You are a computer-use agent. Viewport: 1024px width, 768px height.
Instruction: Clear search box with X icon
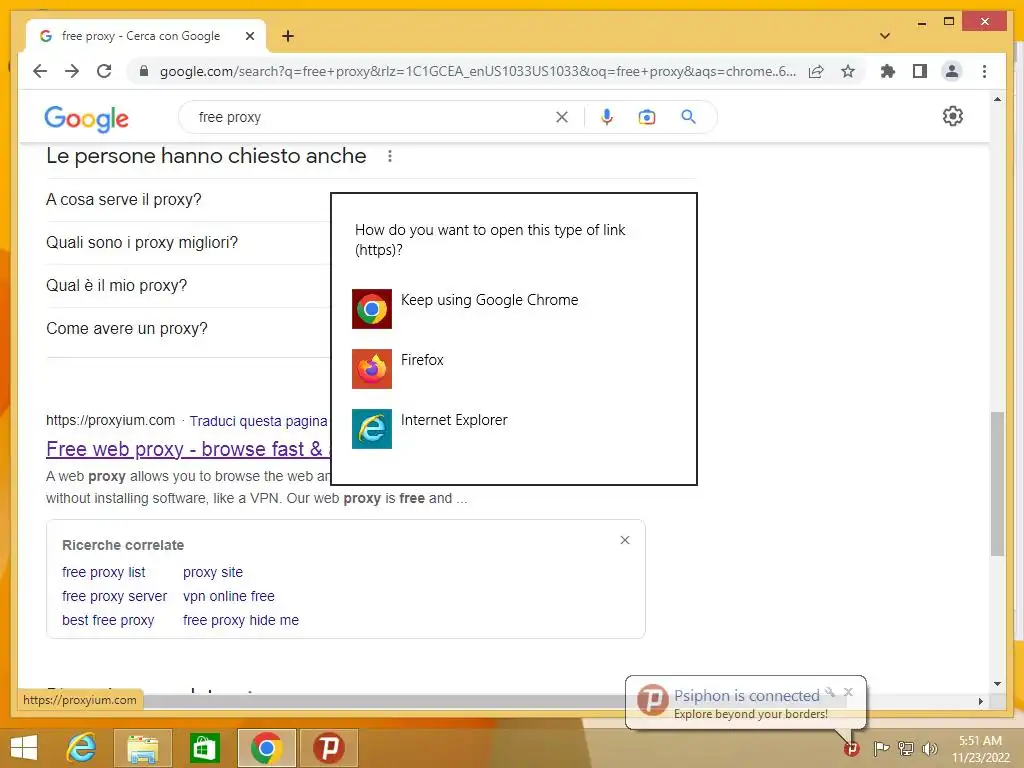(562, 117)
